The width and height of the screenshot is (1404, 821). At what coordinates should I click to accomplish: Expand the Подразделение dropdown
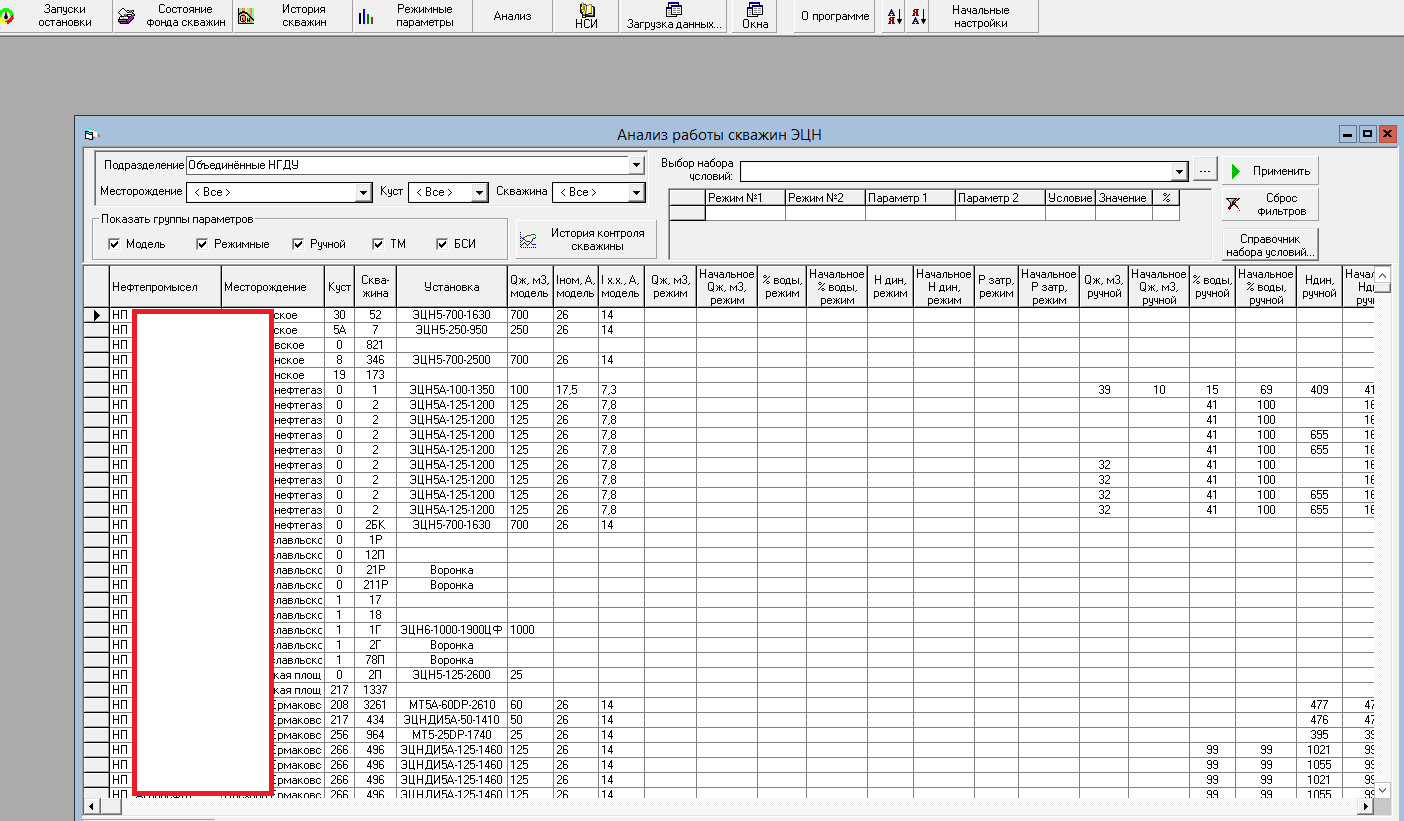click(x=636, y=165)
